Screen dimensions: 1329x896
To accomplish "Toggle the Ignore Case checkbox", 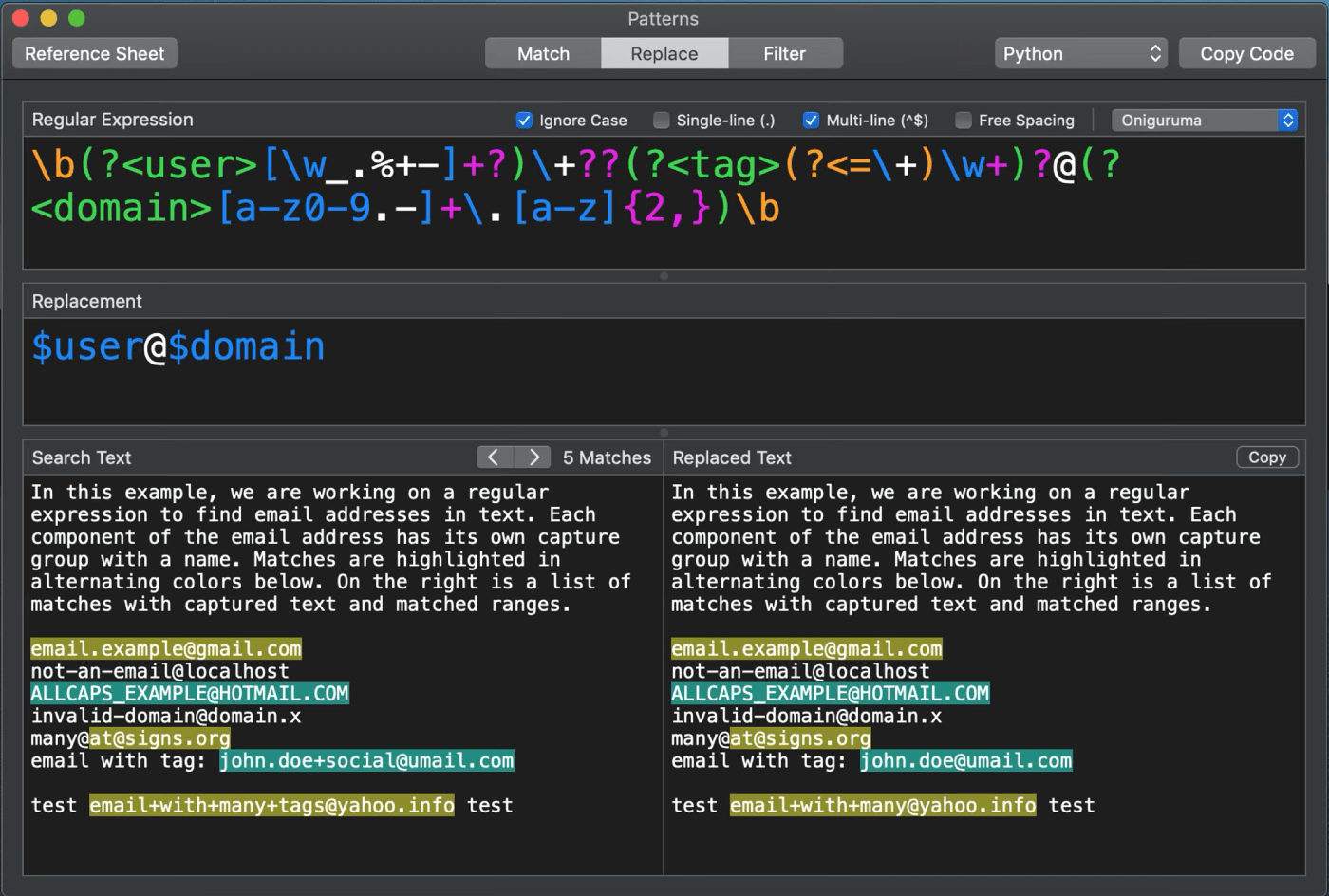I will point(524,121).
